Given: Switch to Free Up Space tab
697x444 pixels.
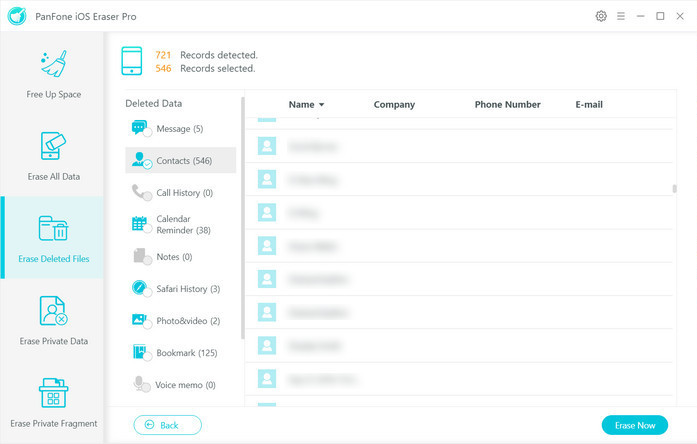Looking at the screenshot, I should [53, 73].
